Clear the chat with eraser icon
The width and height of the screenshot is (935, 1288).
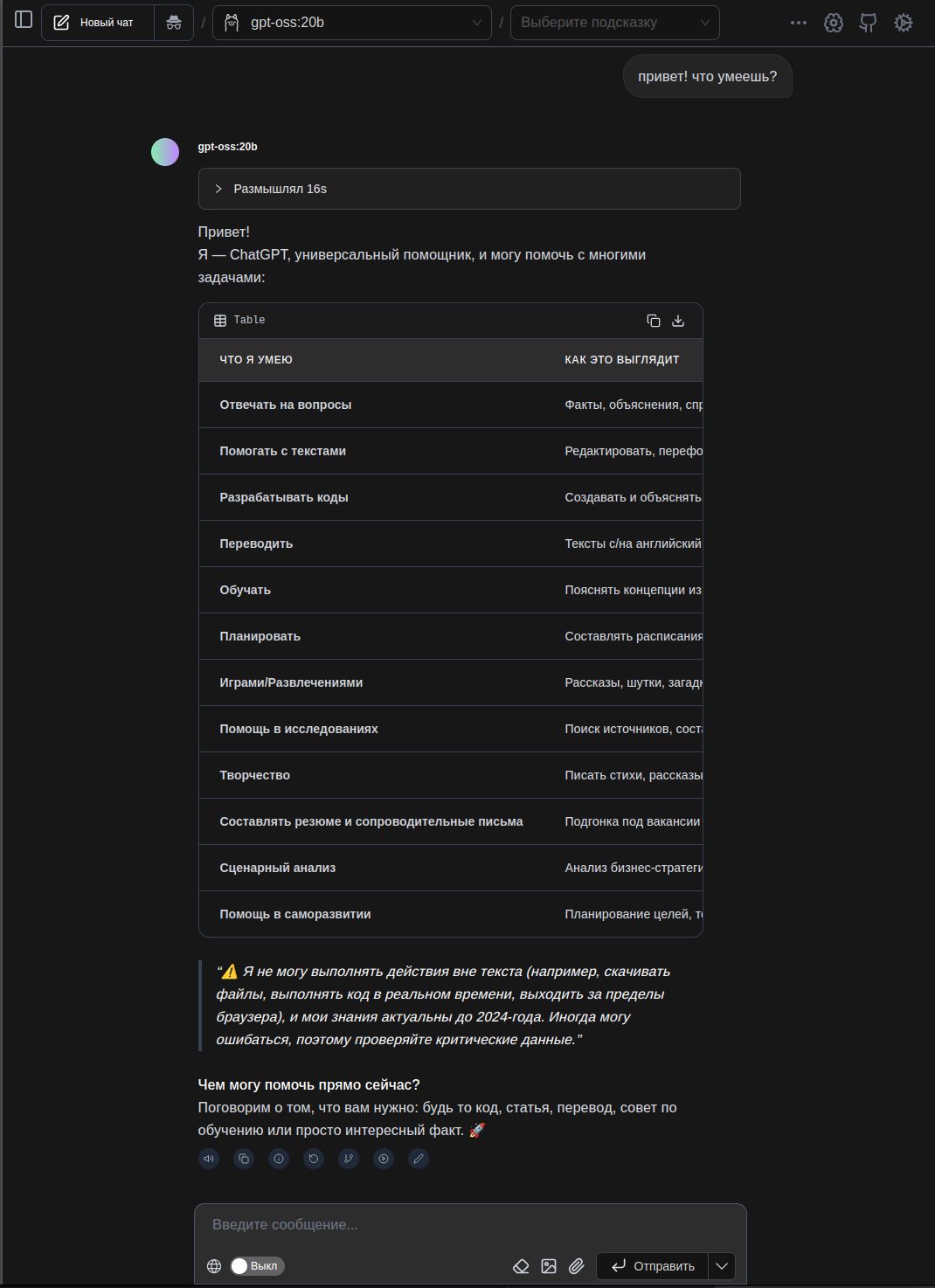(x=521, y=1266)
